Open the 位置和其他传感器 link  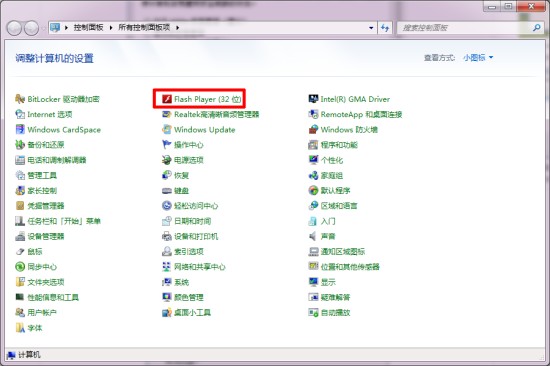[x=350, y=267]
